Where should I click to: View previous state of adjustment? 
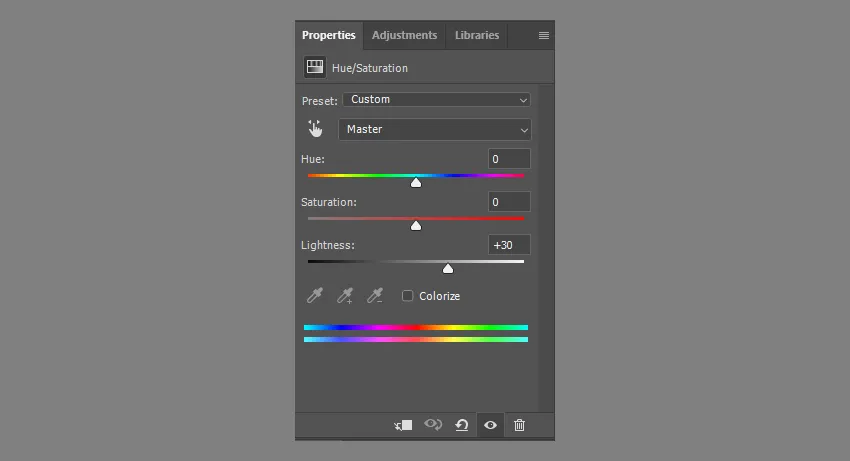tap(433, 425)
